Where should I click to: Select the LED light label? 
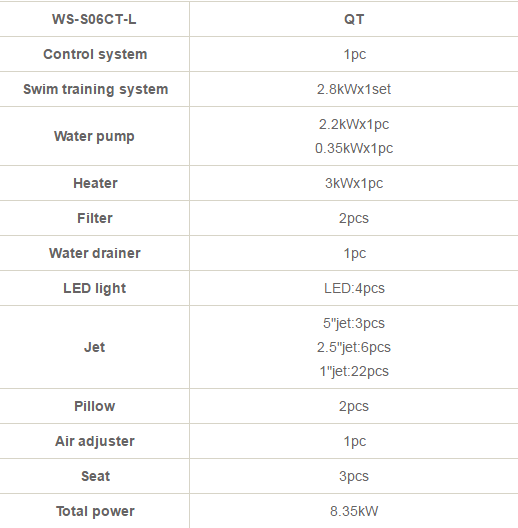95,288
